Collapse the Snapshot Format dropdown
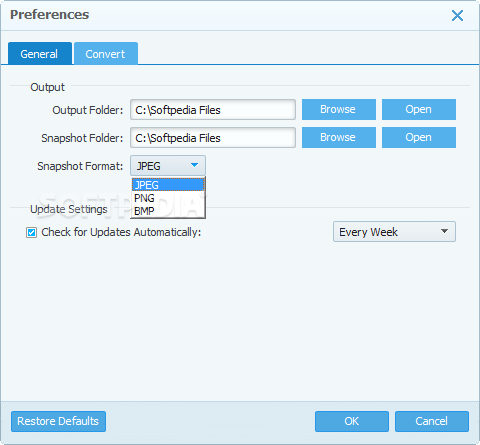This screenshot has width=480, height=445. 168,165
